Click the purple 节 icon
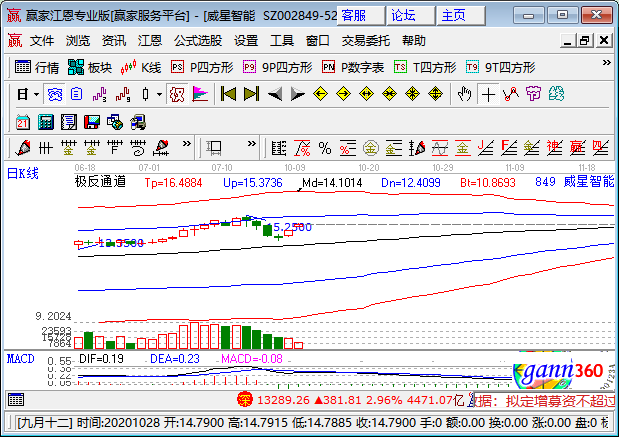 click(x=533, y=94)
